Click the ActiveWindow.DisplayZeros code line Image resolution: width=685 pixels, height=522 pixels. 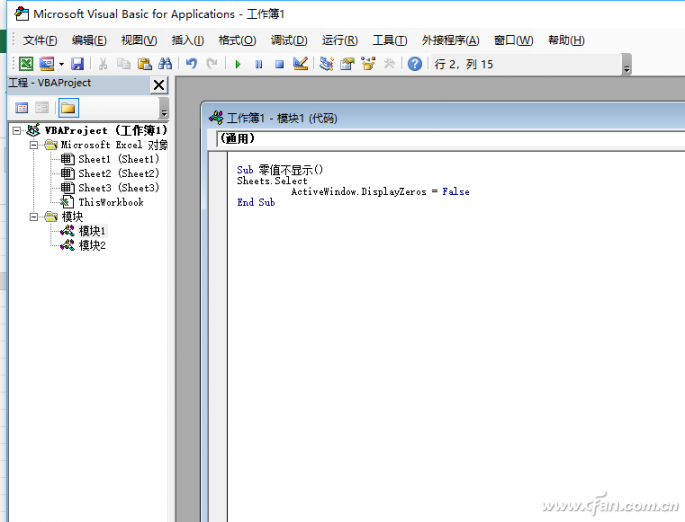[380, 191]
